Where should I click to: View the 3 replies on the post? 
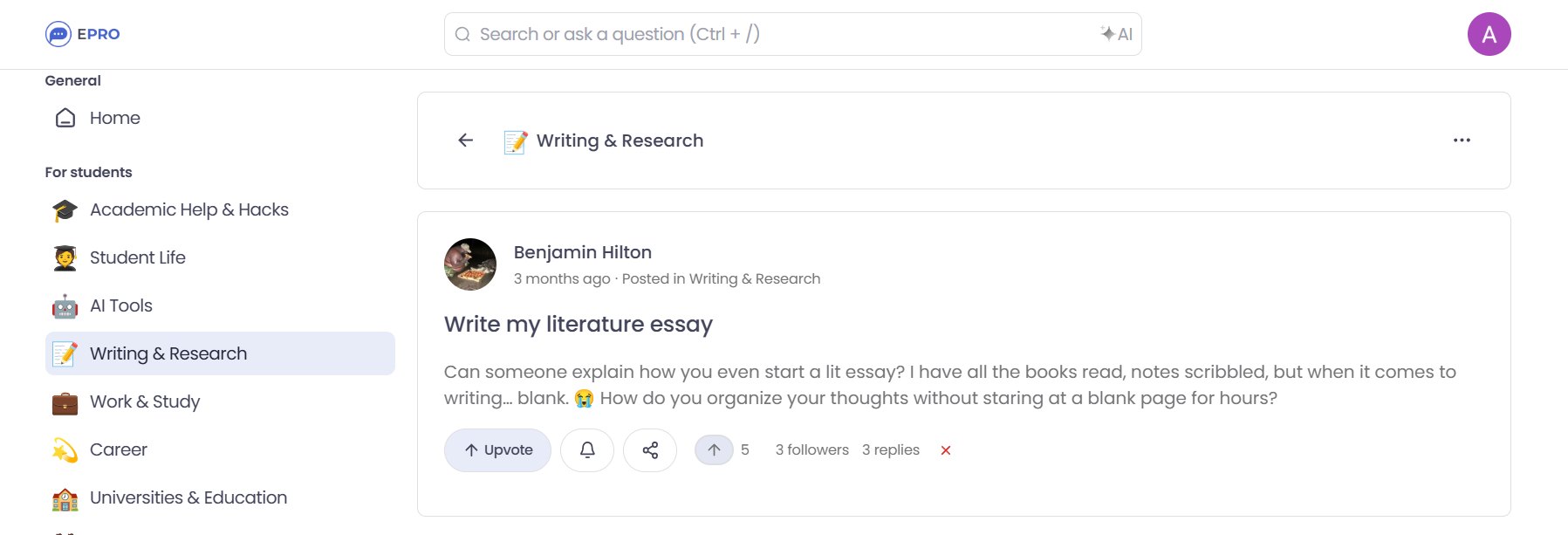[x=890, y=449]
